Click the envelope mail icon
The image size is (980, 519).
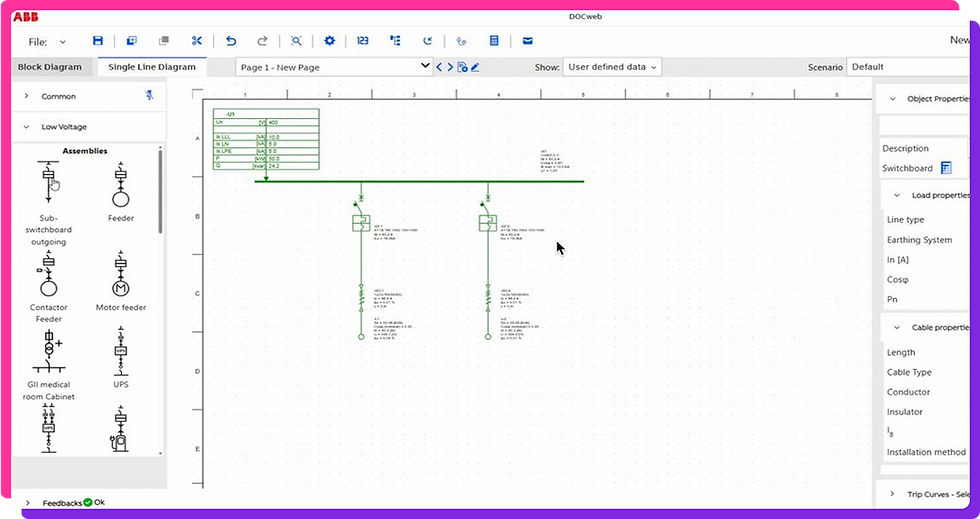pyautogui.click(x=528, y=41)
